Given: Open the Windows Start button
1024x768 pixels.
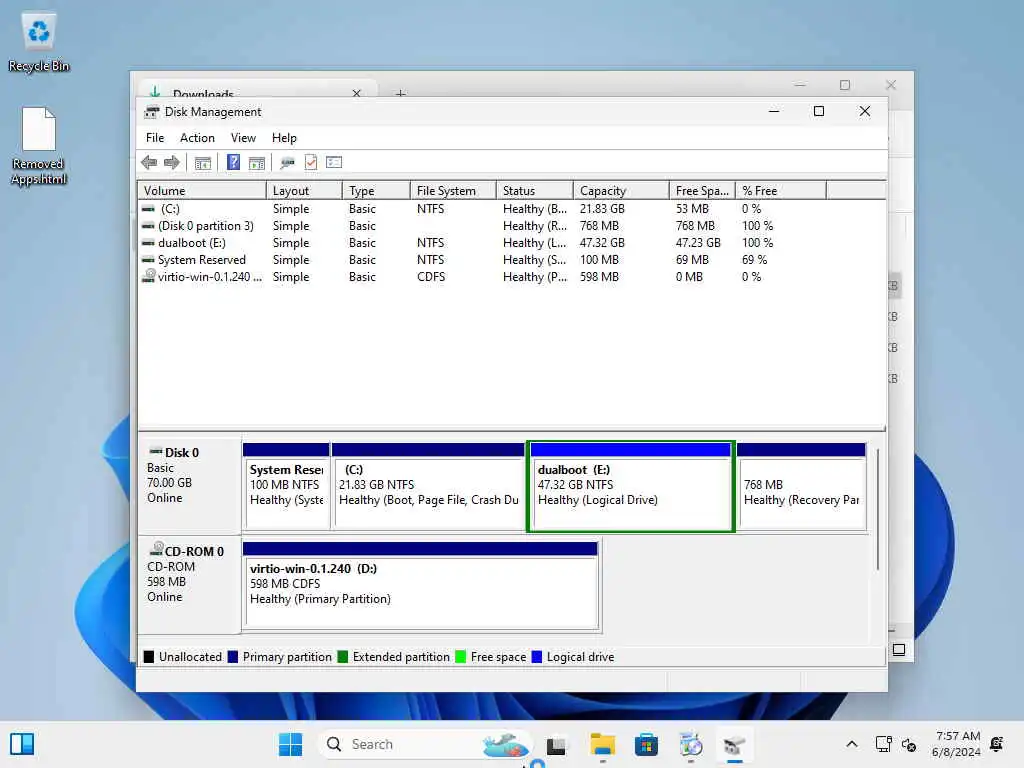Looking at the screenshot, I should pyautogui.click(x=290, y=744).
